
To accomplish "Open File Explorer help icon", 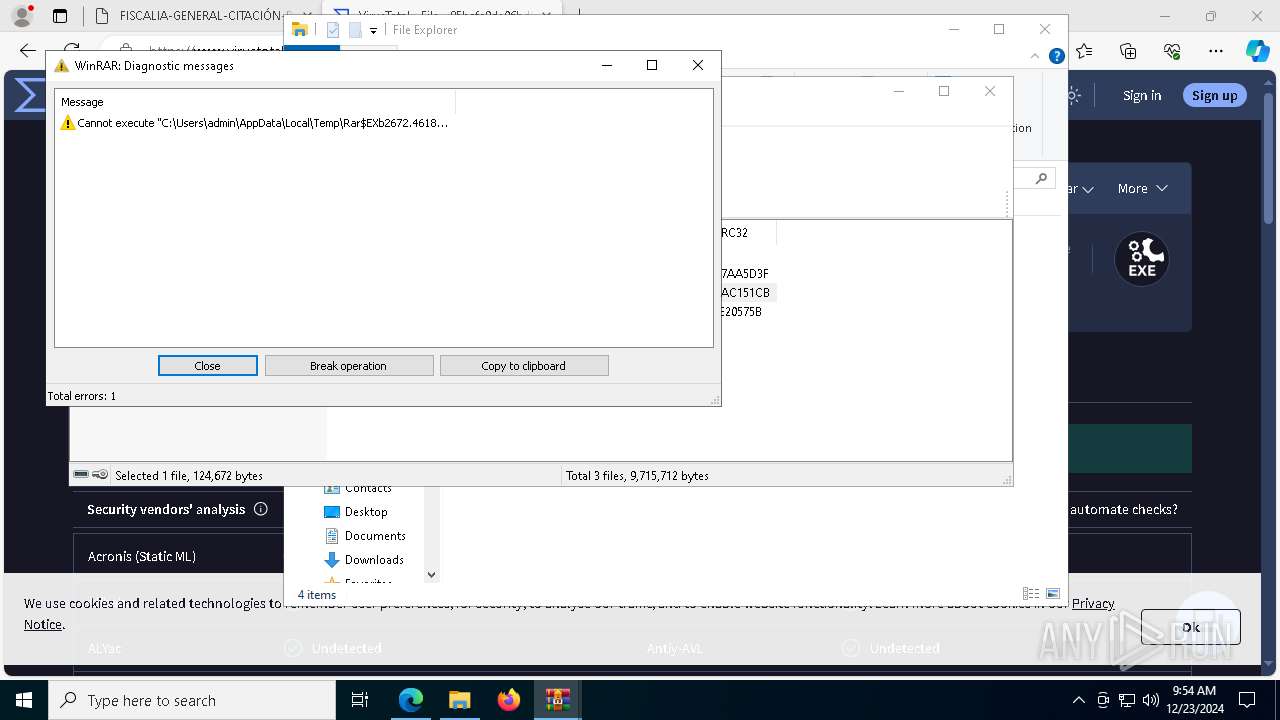I will coord(1056,57).
